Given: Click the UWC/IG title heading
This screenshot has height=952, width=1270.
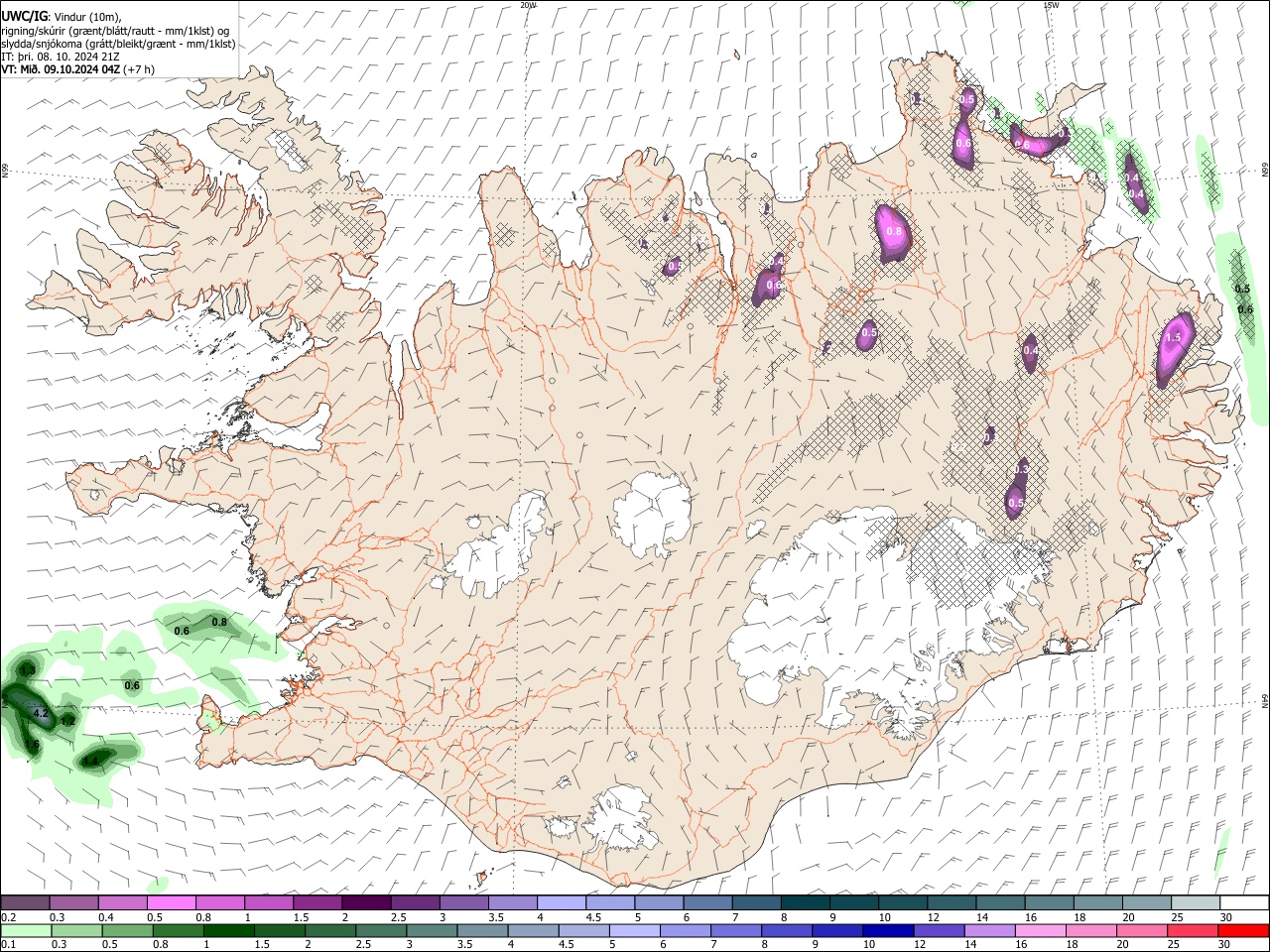Looking at the screenshot, I should 24,16.
